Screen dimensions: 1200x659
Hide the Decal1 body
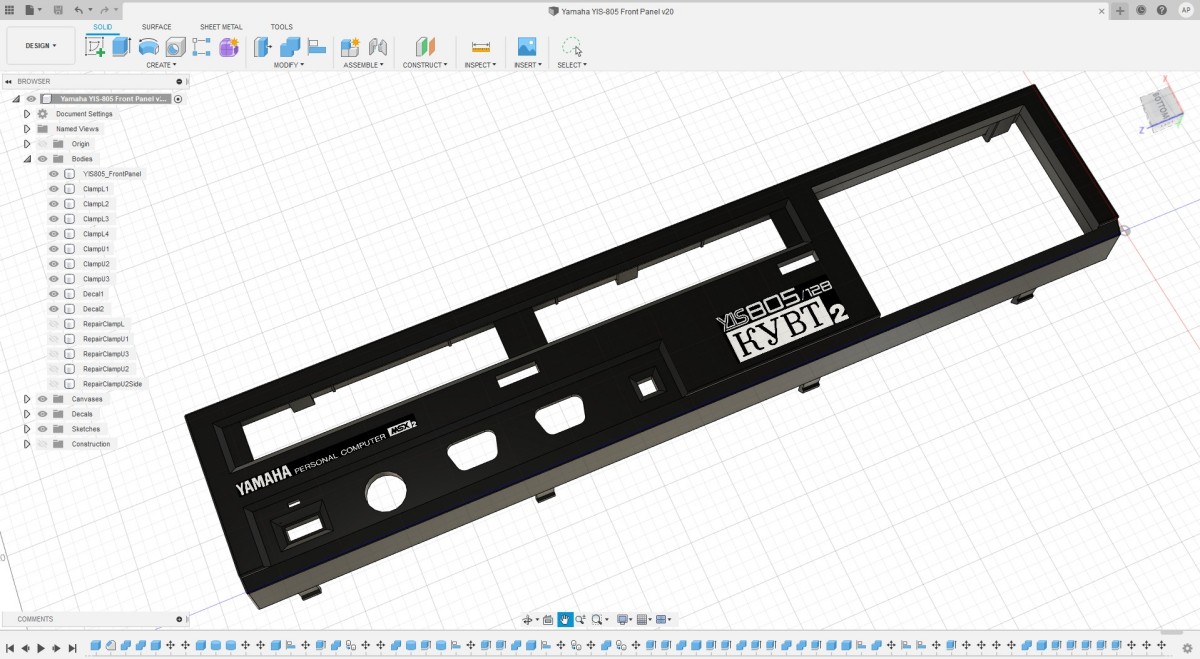tap(54, 294)
